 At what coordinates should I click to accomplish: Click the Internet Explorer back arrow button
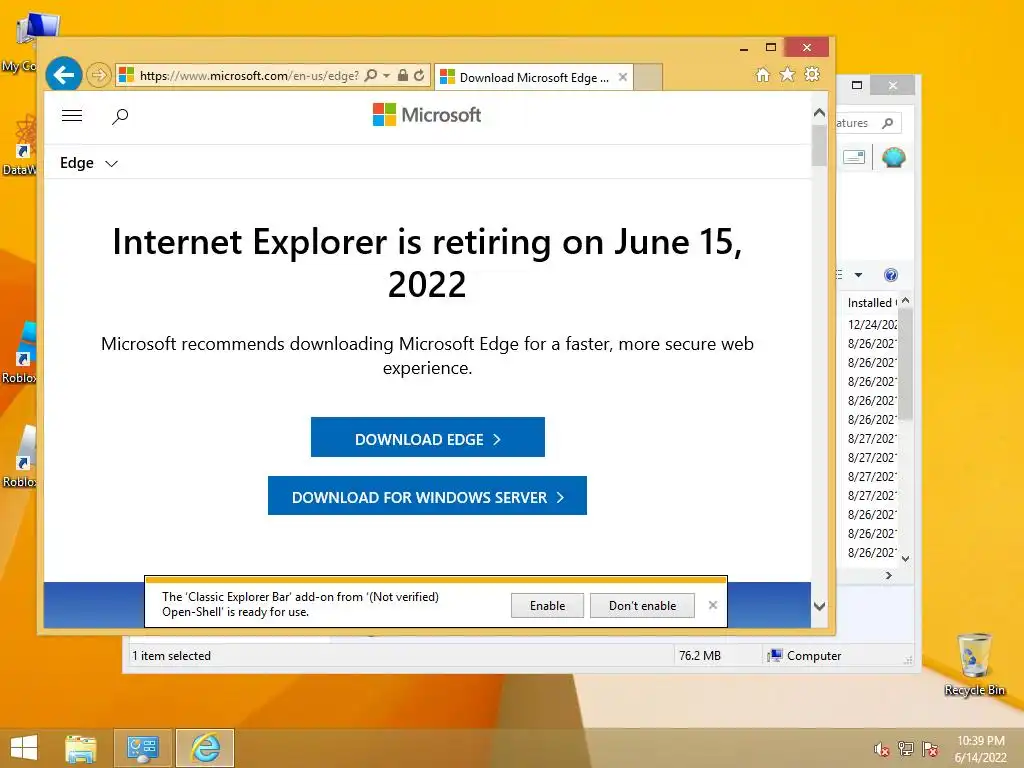[64, 75]
